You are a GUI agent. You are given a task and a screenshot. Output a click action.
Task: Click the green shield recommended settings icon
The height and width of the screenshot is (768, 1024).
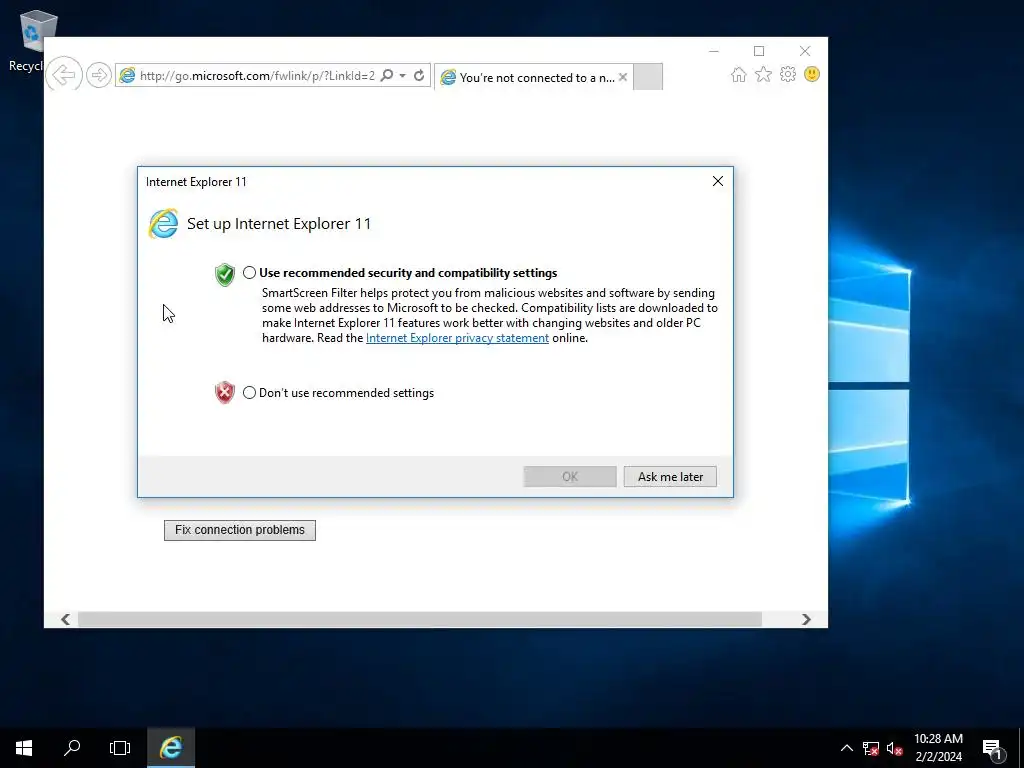[x=225, y=274]
